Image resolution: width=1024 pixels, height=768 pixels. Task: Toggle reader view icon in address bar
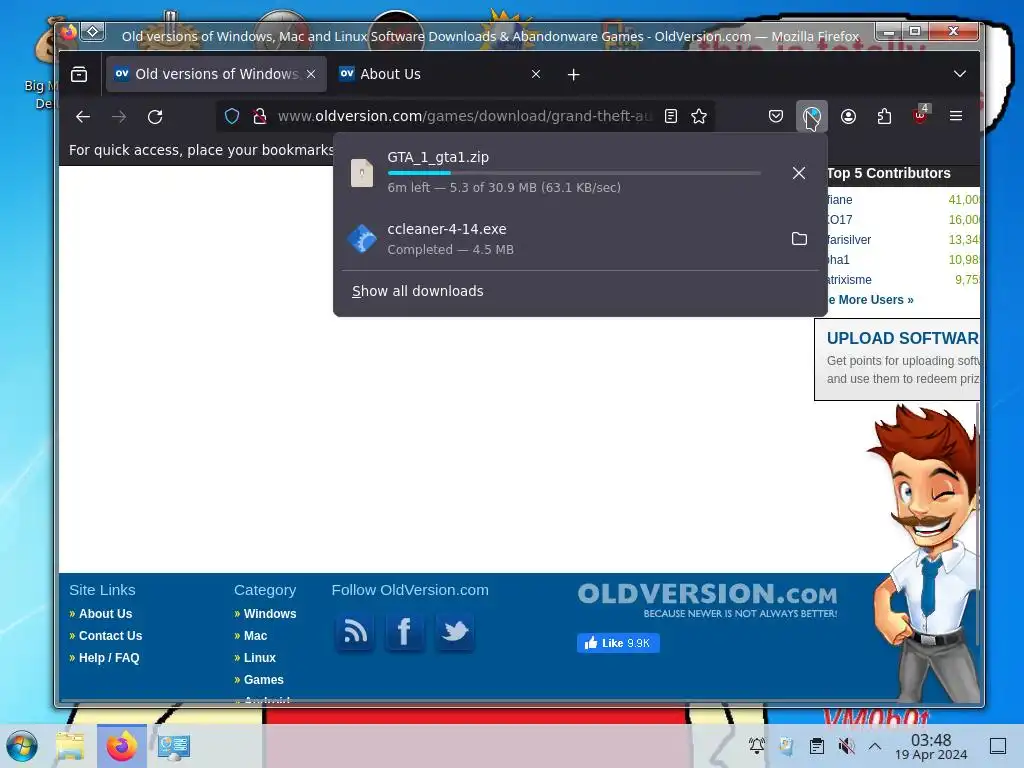[x=671, y=116]
